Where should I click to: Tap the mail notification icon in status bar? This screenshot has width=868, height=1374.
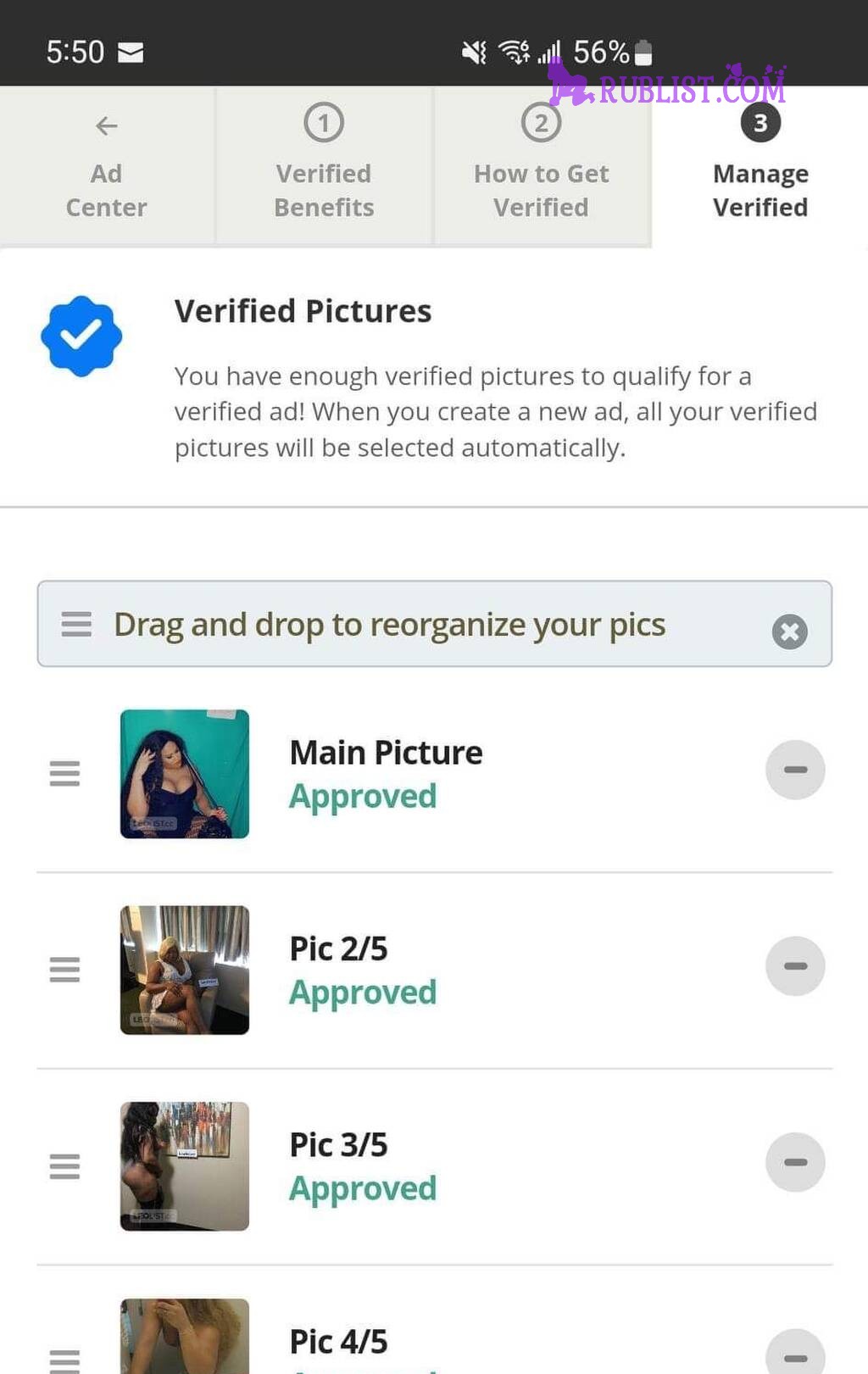(131, 53)
